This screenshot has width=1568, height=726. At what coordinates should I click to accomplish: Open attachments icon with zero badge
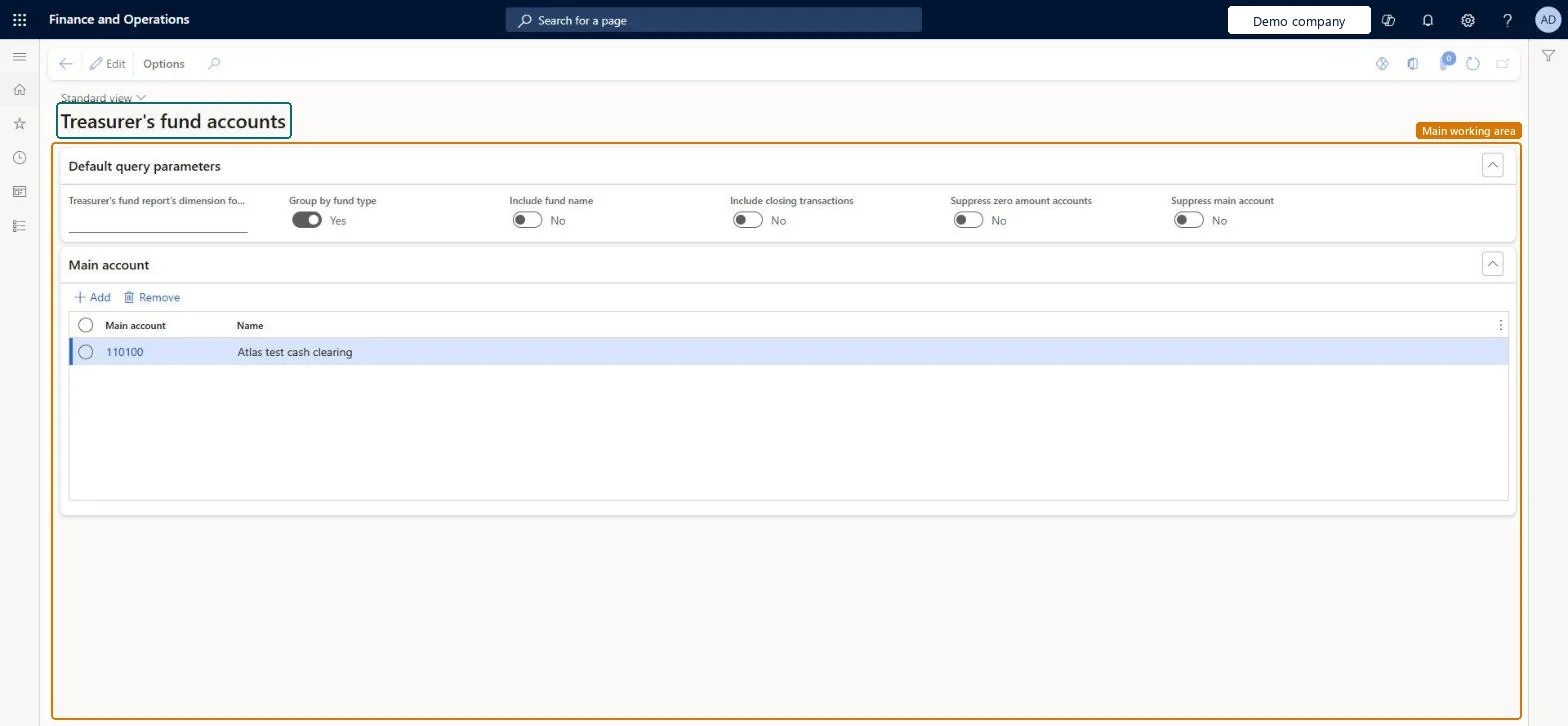tap(1445, 62)
